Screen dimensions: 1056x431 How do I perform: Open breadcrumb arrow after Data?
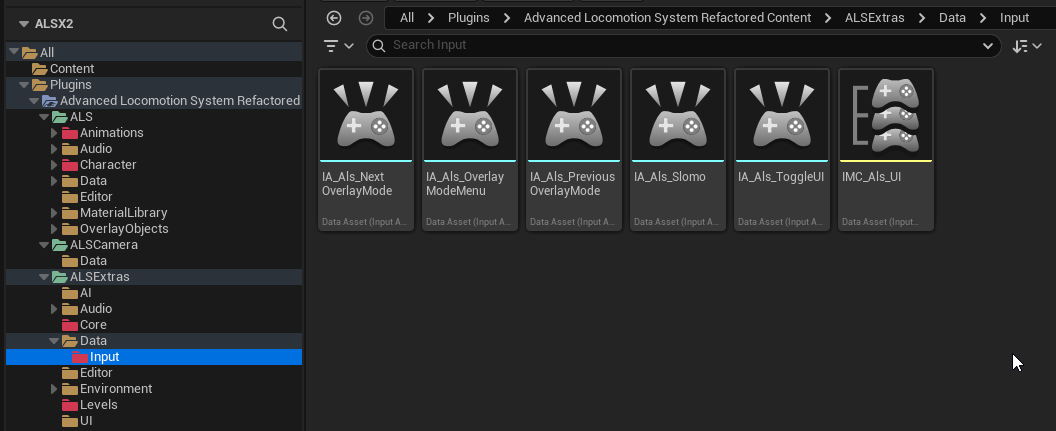click(x=983, y=18)
